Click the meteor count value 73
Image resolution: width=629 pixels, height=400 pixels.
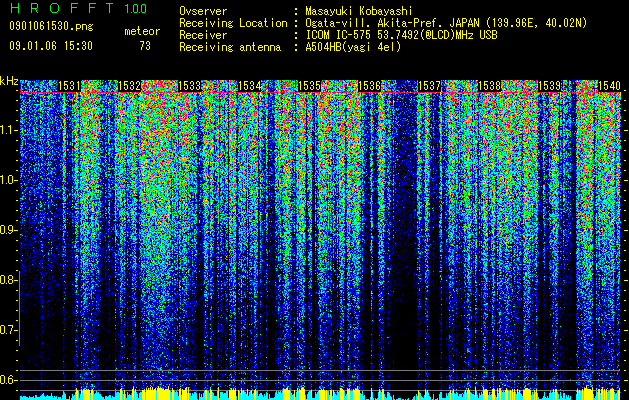(x=145, y=46)
